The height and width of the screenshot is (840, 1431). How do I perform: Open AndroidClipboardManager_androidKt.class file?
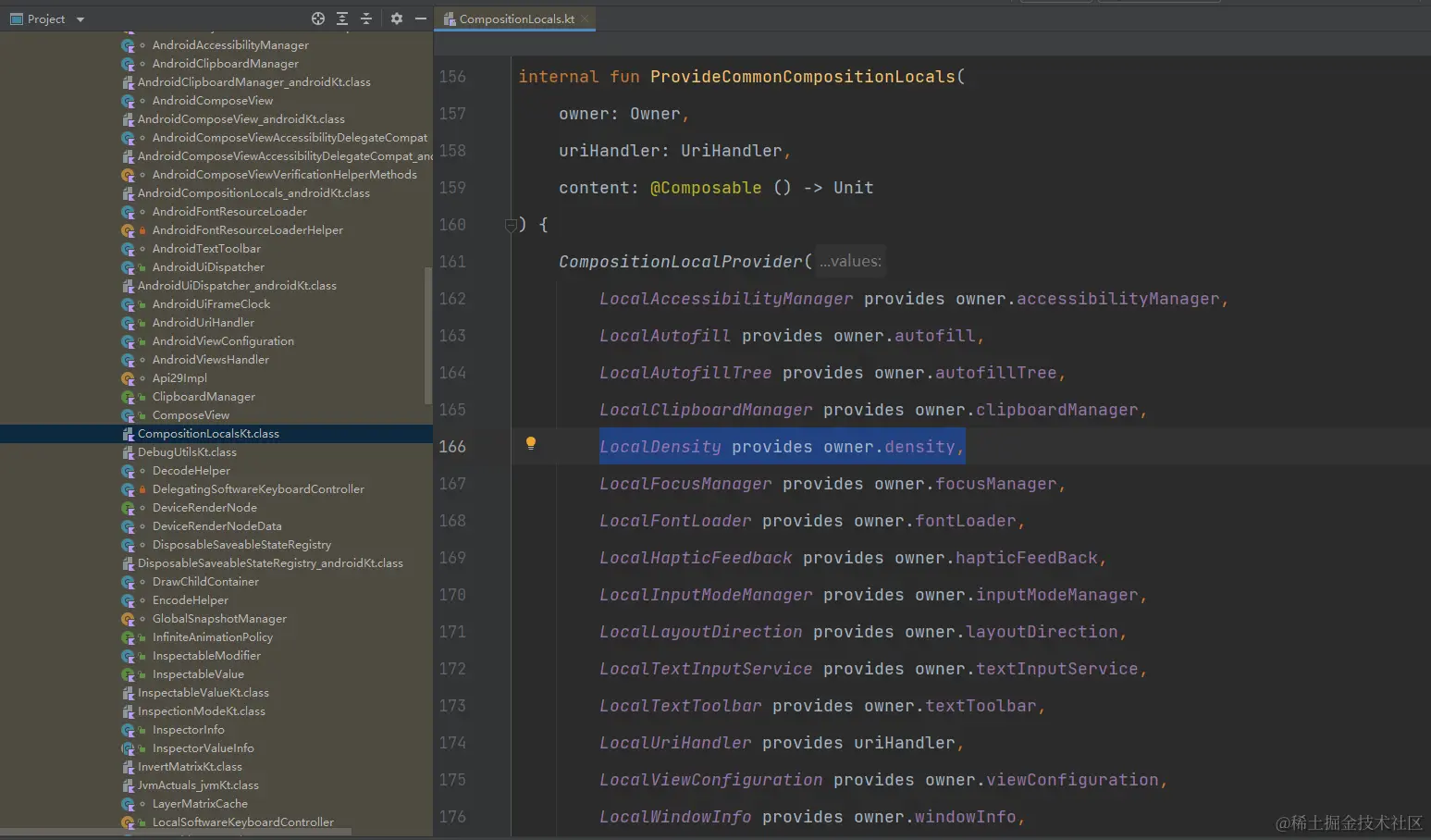click(253, 82)
